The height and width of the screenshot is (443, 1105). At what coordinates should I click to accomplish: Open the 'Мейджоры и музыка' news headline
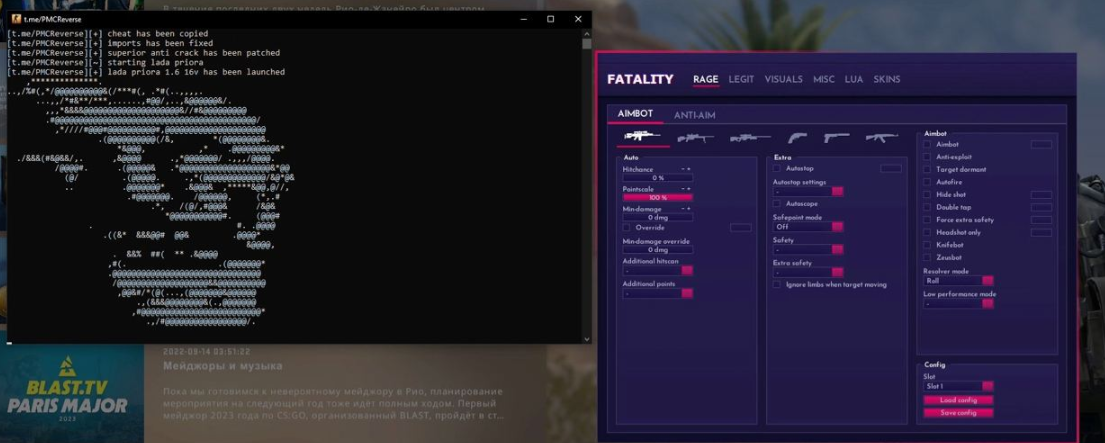[x=223, y=366]
